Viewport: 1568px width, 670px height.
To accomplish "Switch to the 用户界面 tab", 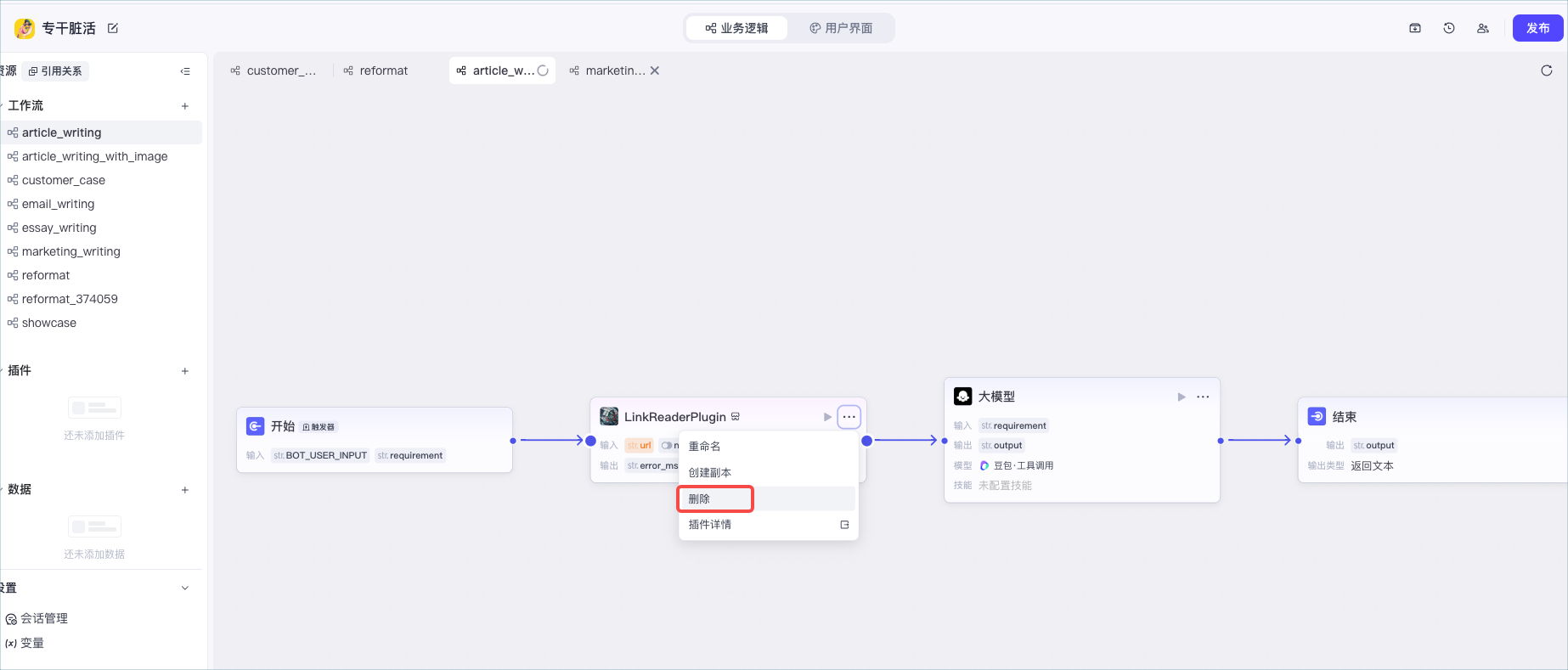I will click(x=841, y=28).
